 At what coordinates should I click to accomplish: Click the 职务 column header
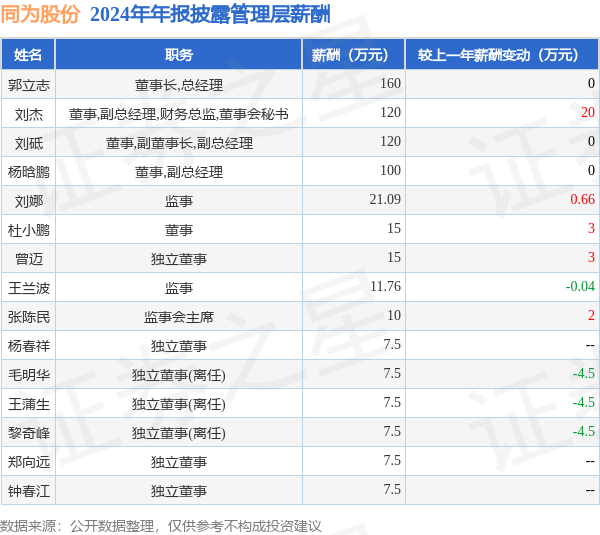(x=179, y=54)
